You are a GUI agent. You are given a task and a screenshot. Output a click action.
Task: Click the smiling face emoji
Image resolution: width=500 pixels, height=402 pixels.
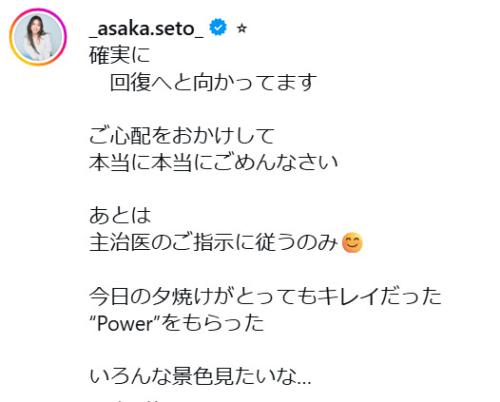(352, 243)
